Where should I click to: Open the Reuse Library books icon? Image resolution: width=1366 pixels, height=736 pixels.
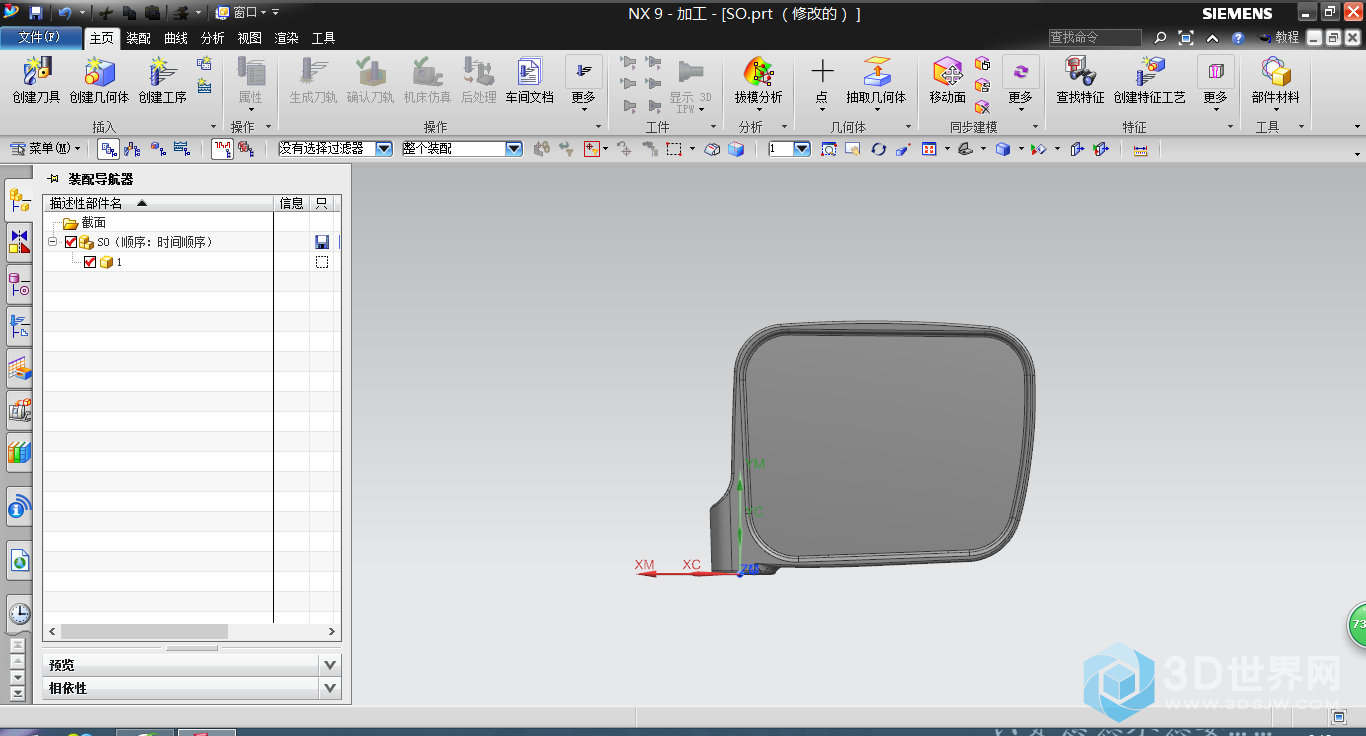point(19,452)
